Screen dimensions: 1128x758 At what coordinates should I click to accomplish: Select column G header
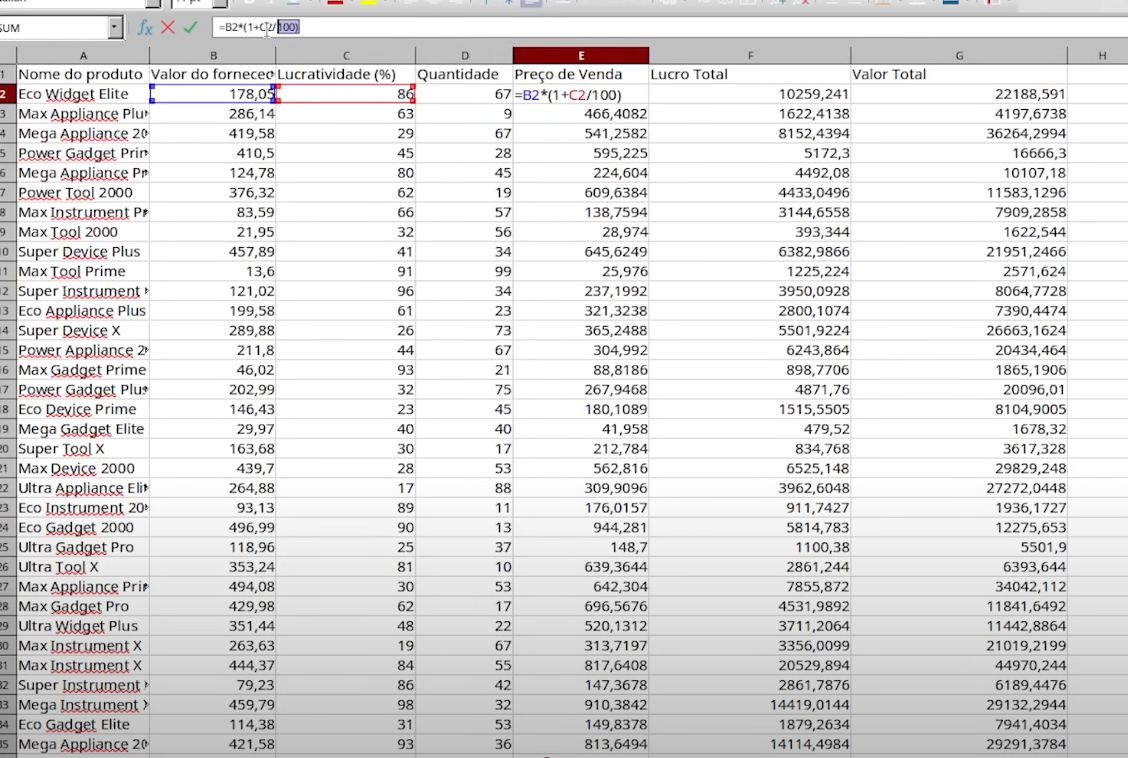959,55
